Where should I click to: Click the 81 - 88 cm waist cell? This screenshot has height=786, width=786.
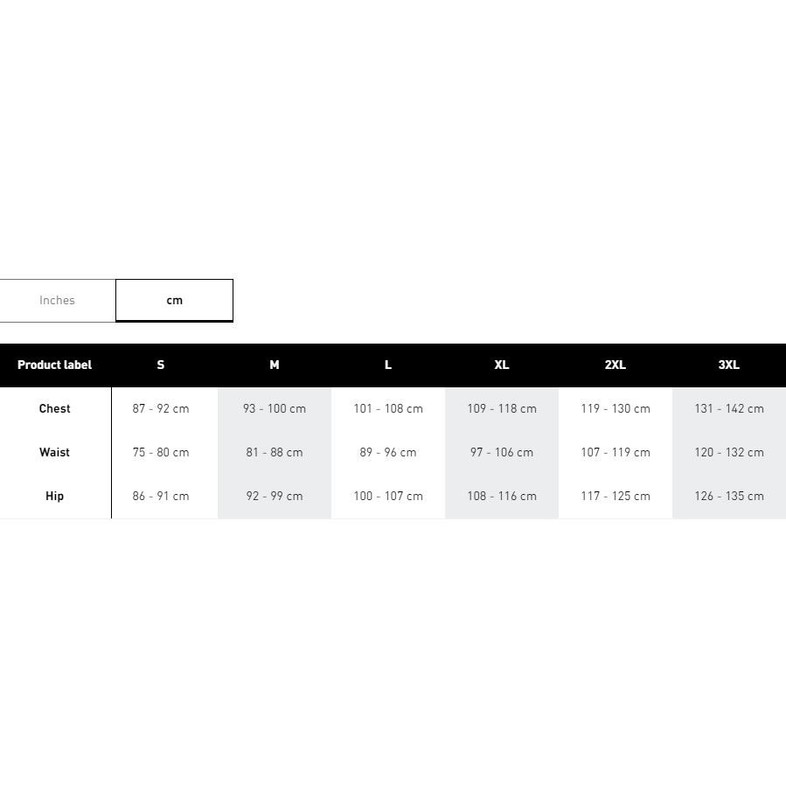pos(274,452)
